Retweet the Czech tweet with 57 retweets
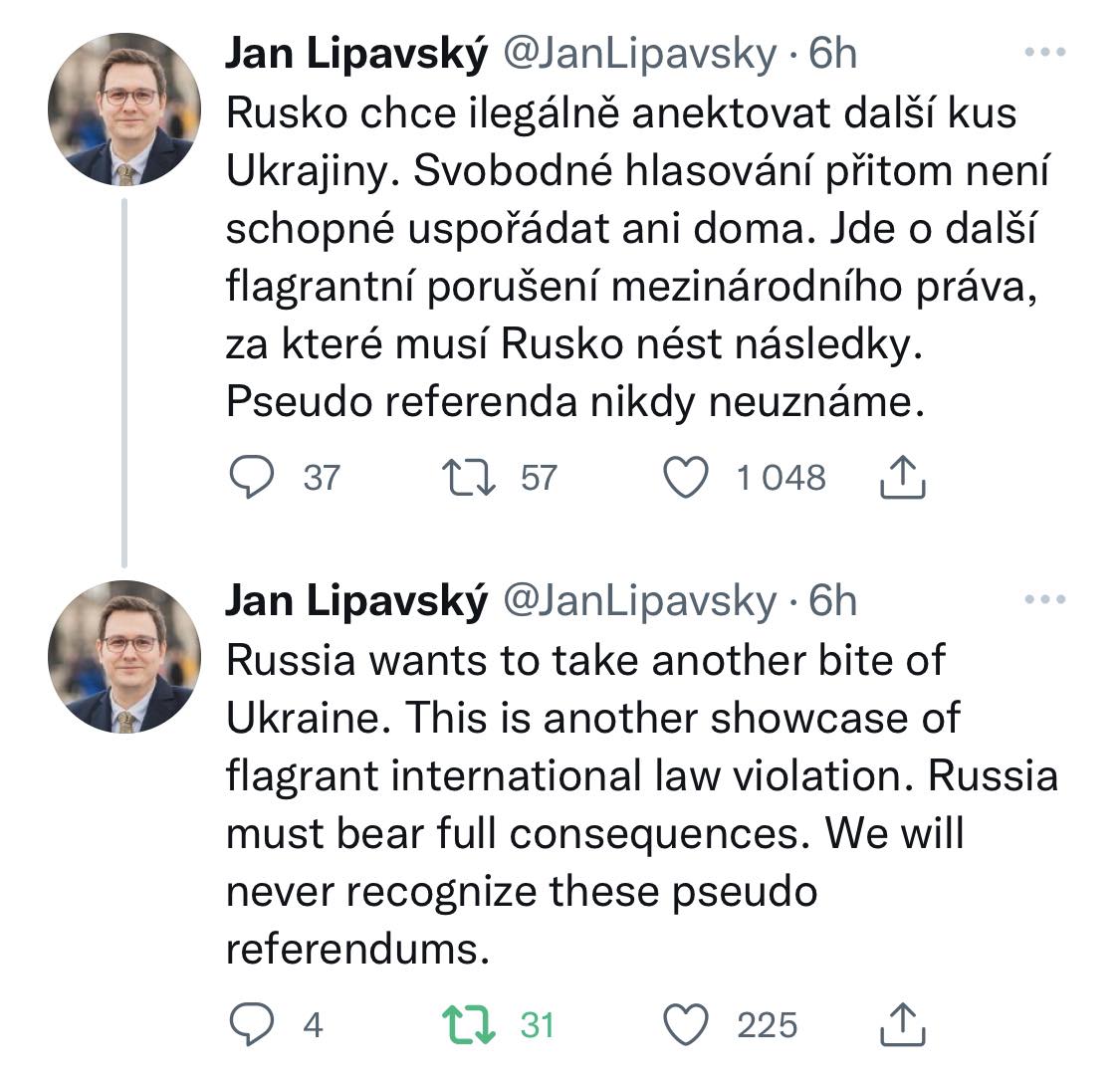1120x1079 pixels. coord(469,477)
